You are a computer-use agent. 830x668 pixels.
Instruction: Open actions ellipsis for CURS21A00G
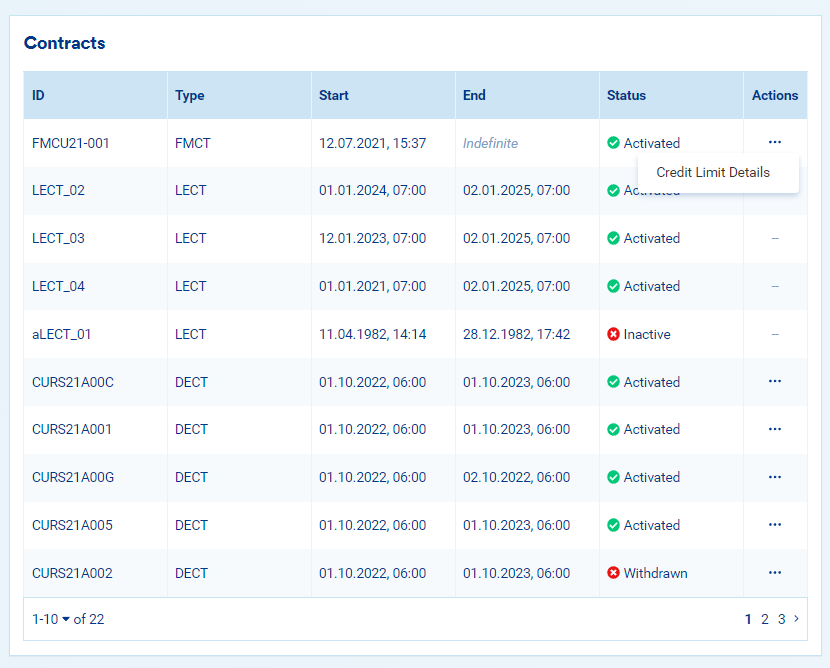[x=775, y=477]
